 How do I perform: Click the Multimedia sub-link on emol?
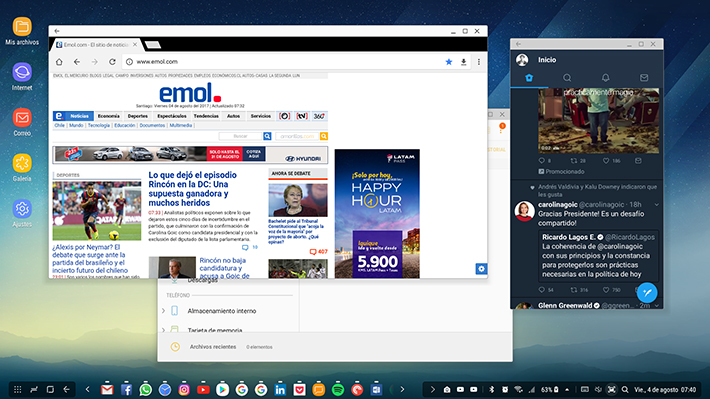181,125
